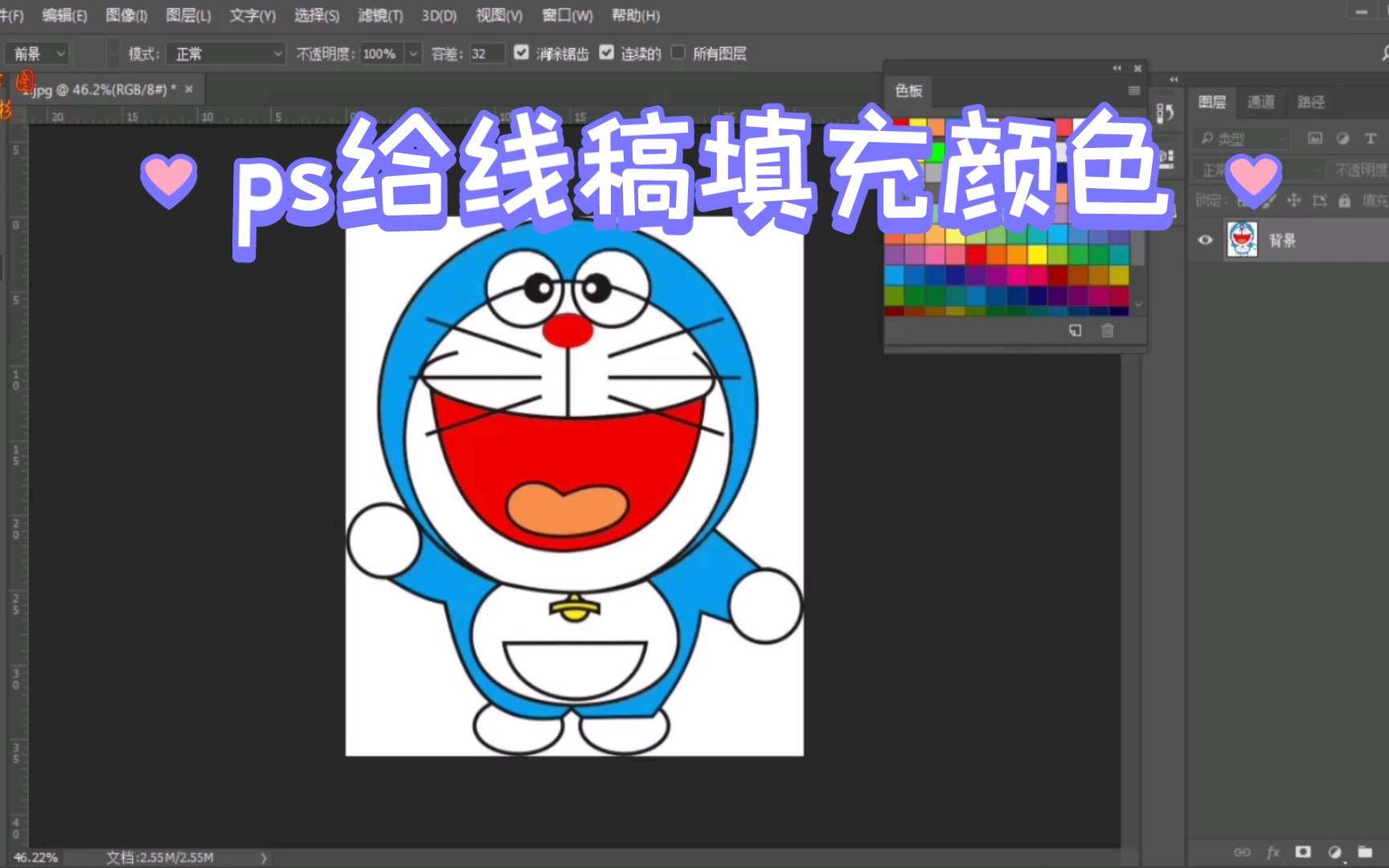Viewport: 1389px width, 868px height.
Task: Toggle the contiguous (连续的) checkbox
Action: point(607,52)
